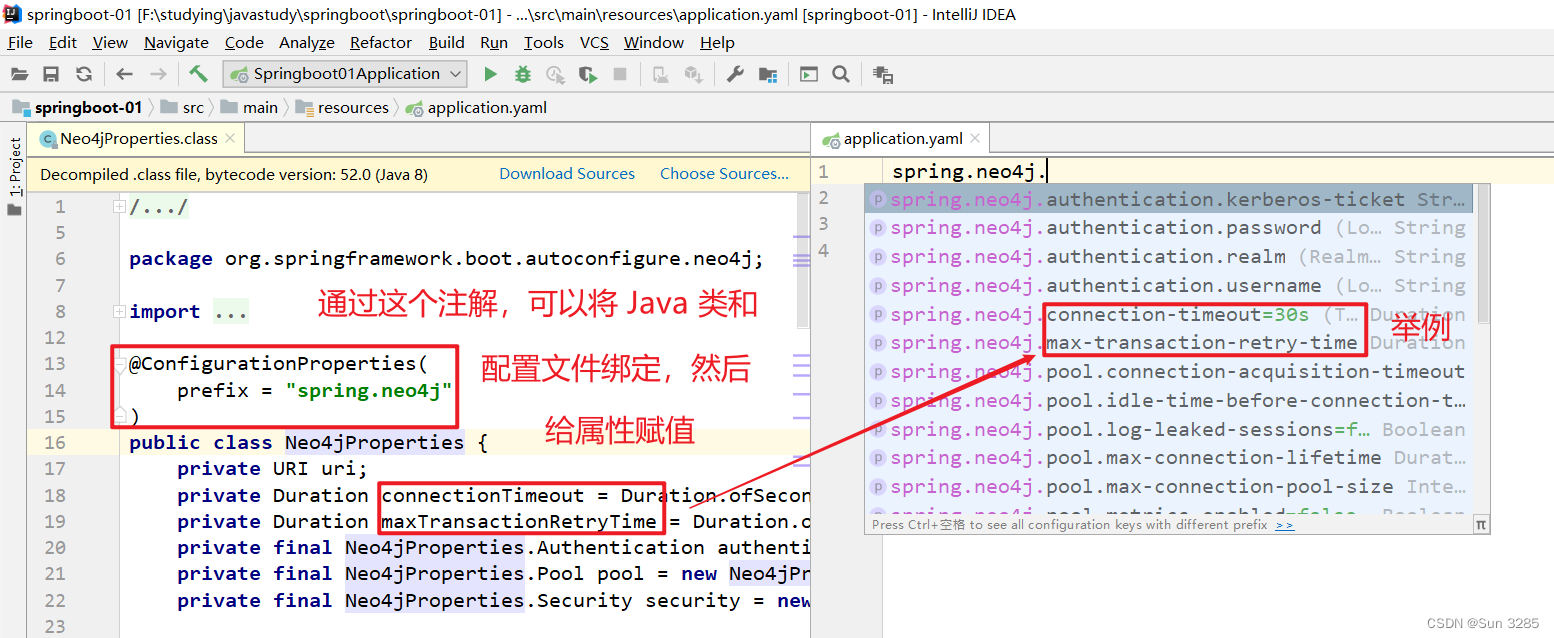1554x638 pixels.
Task: Build project with the hammer icon
Action: (x=198, y=74)
